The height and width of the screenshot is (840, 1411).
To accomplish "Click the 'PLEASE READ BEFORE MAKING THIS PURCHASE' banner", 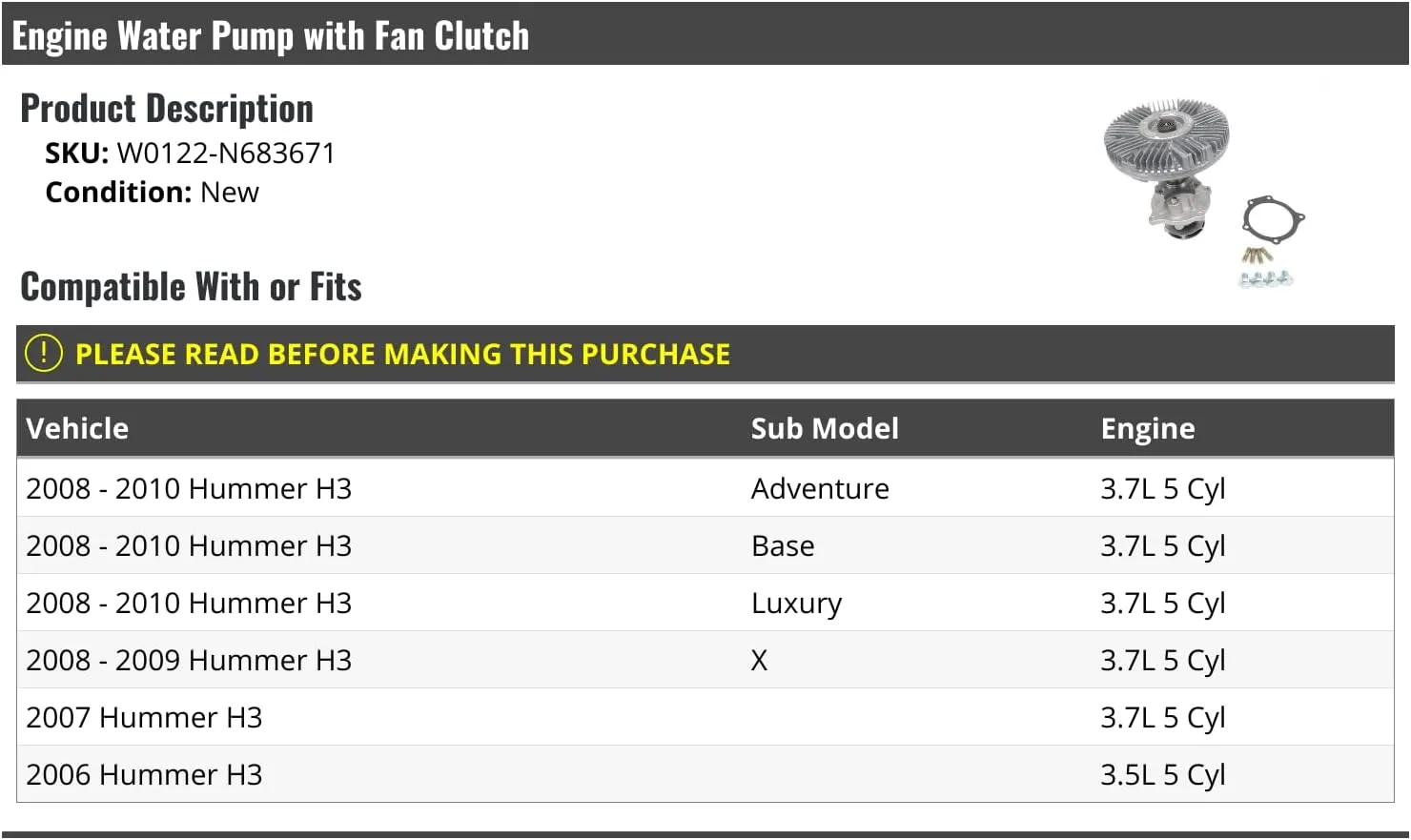I will 705,354.
